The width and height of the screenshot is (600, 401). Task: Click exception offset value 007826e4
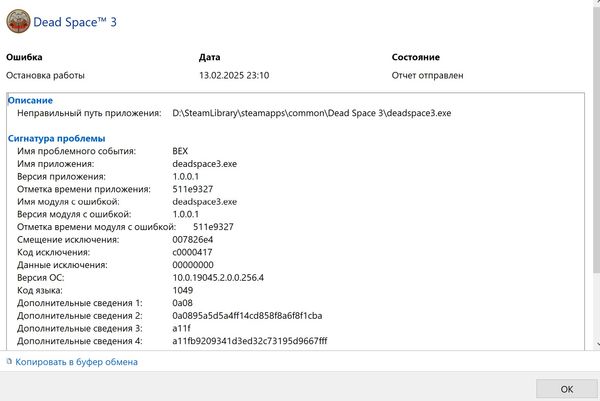193,240
